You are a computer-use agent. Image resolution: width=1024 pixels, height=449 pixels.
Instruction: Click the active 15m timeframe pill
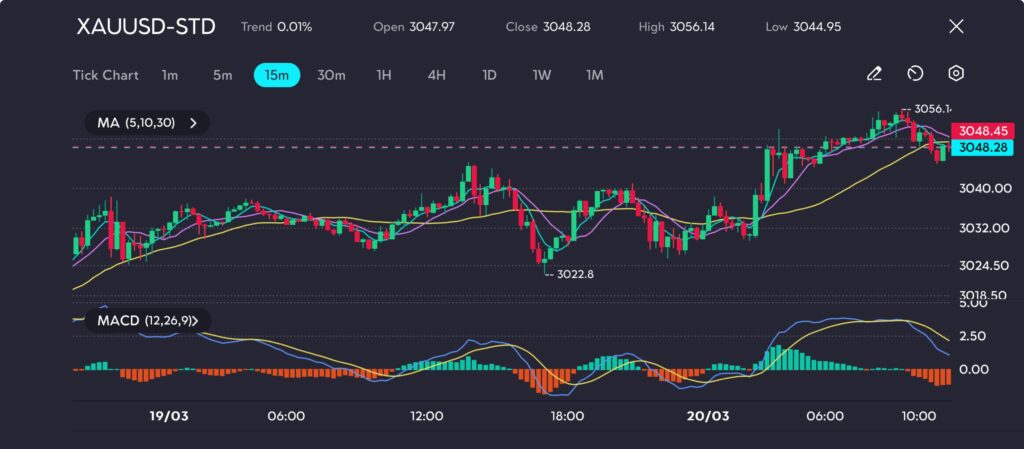tap(277, 75)
